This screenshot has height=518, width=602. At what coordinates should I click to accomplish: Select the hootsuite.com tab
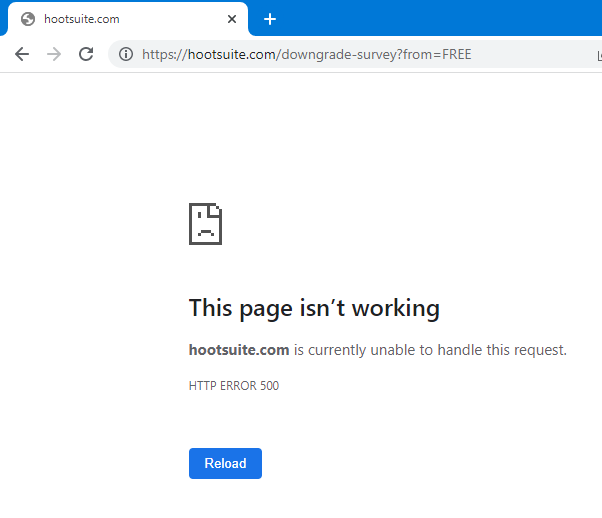pos(128,19)
